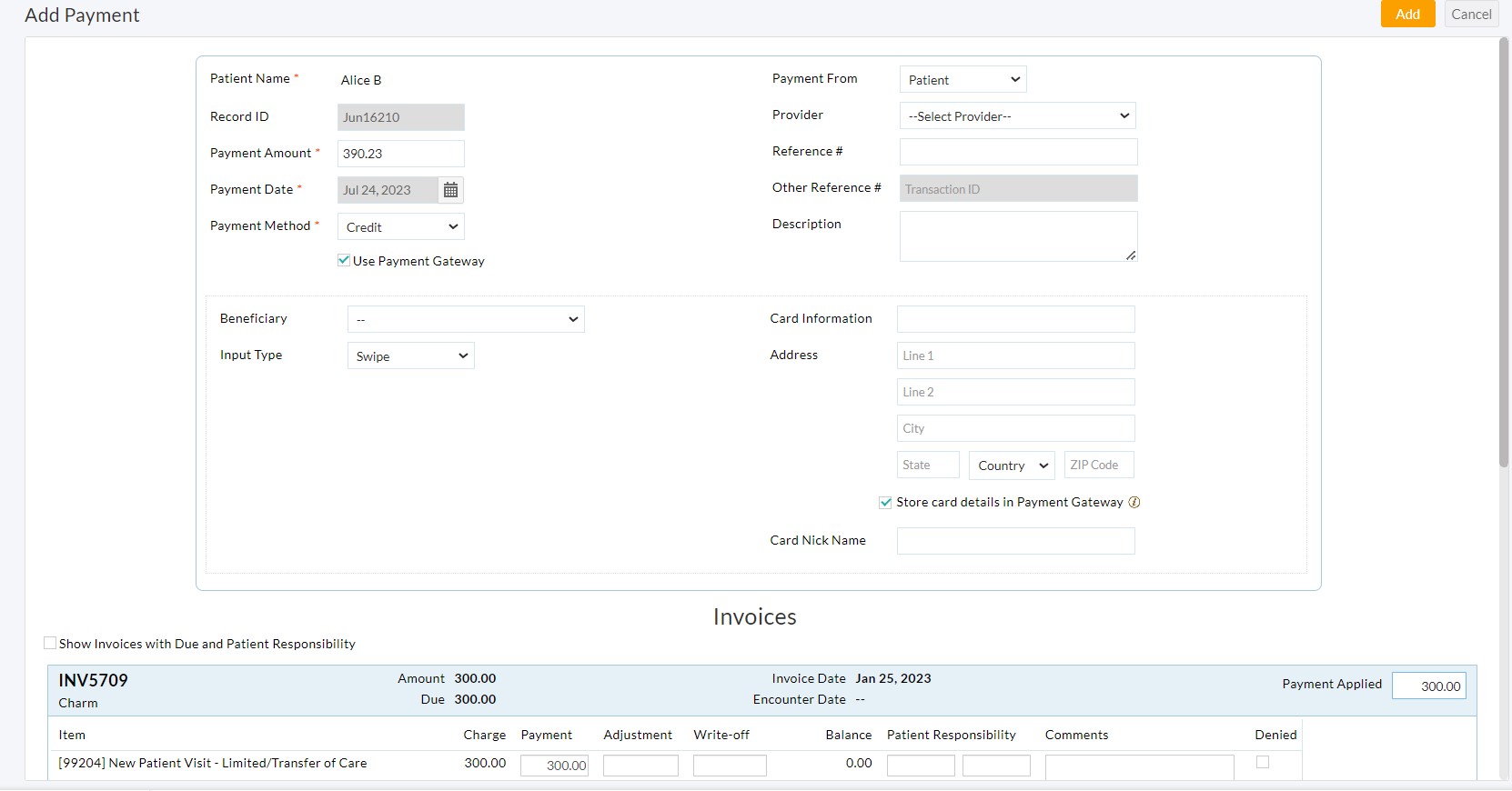Viewport: 1512px width, 791px height.
Task: Open the Country dropdown
Action: pos(1011,465)
